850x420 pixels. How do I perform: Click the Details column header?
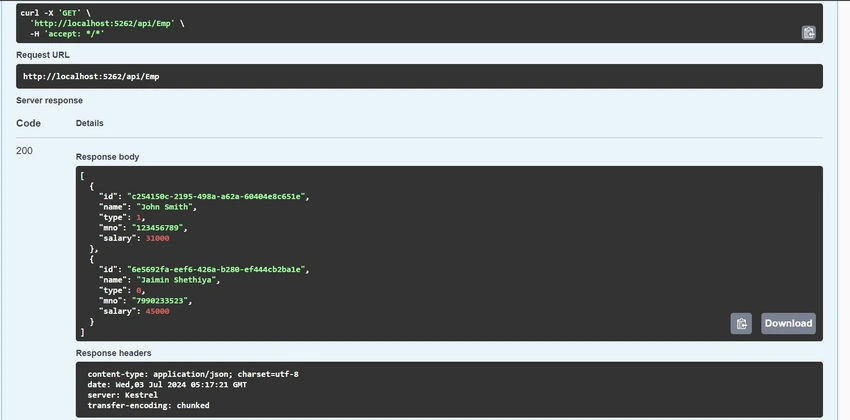89,123
